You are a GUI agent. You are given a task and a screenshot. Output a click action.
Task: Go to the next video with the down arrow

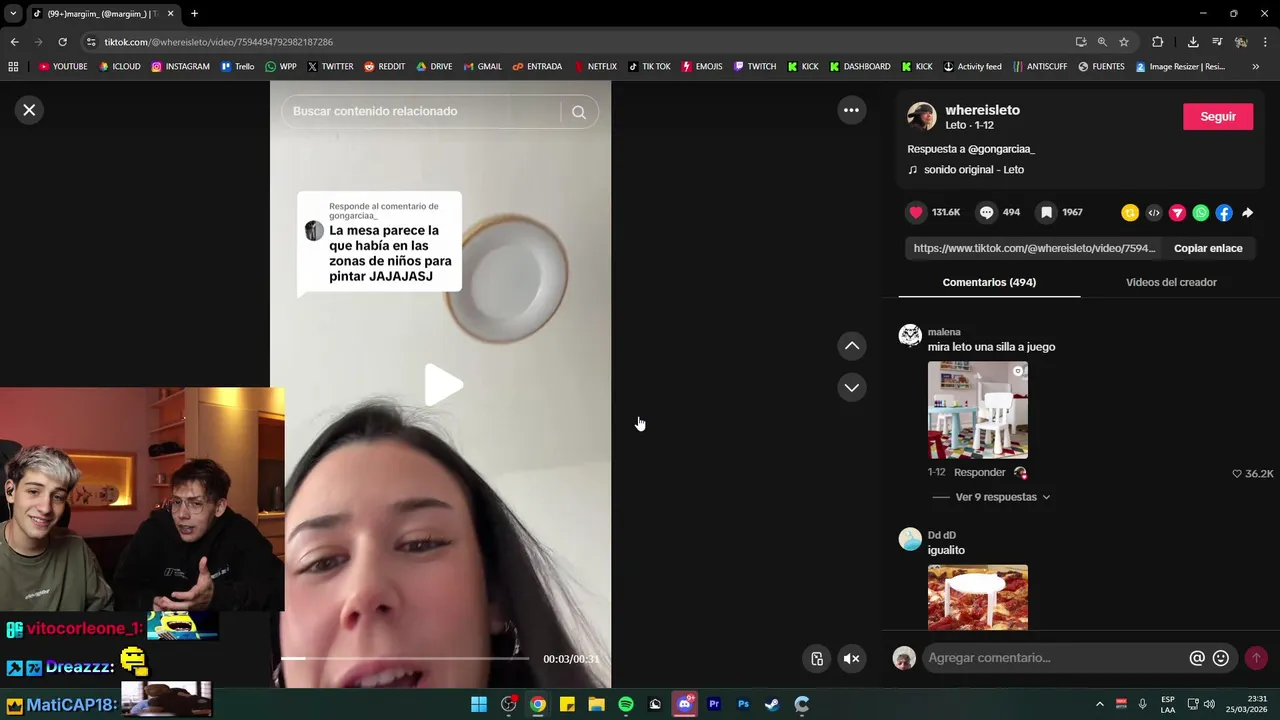pos(852,387)
